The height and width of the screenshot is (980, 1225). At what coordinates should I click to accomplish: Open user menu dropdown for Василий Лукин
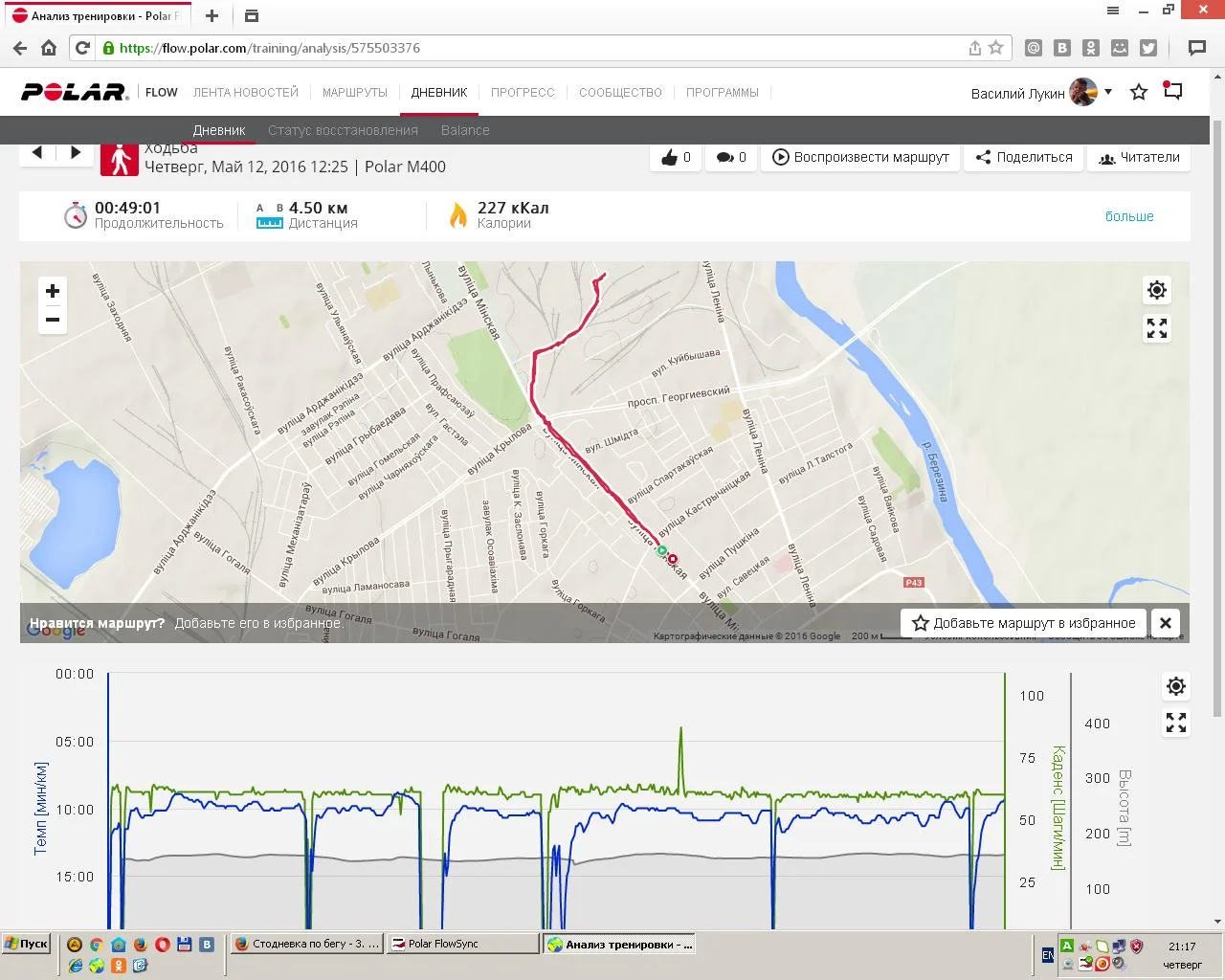click(x=1107, y=92)
